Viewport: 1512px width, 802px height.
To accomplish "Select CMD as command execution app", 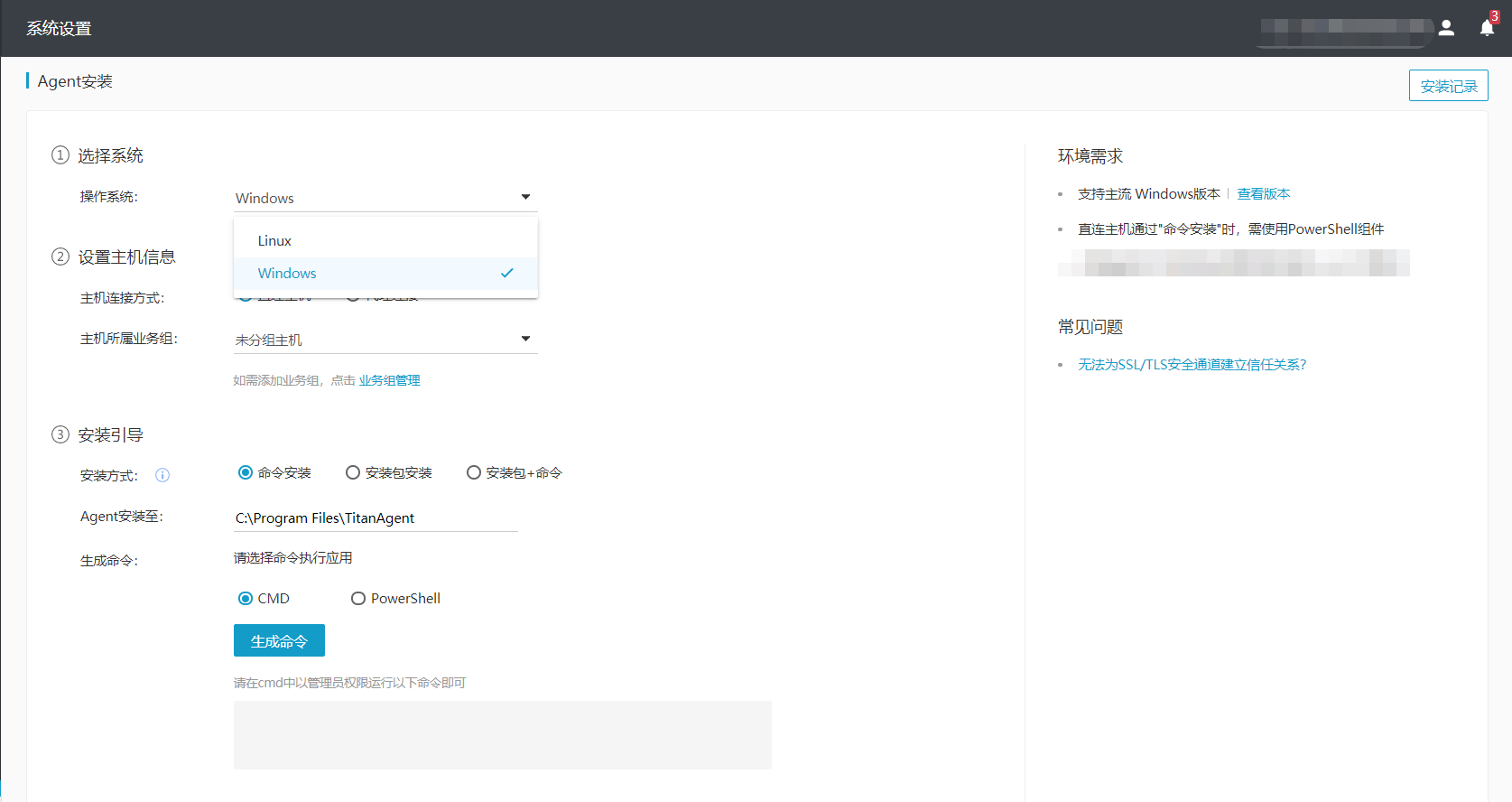I will [x=246, y=598].
